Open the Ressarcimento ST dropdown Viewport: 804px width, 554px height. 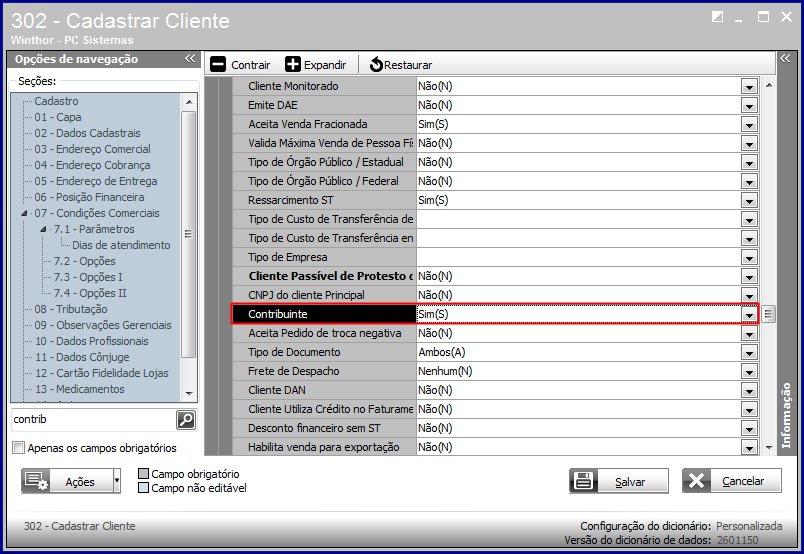click(x=749, y=201)
